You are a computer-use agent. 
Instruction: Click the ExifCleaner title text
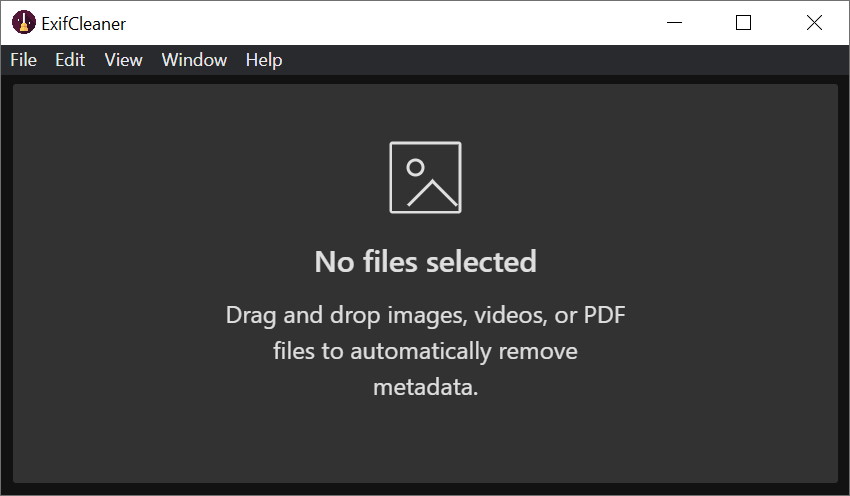(x=83, y=23)
